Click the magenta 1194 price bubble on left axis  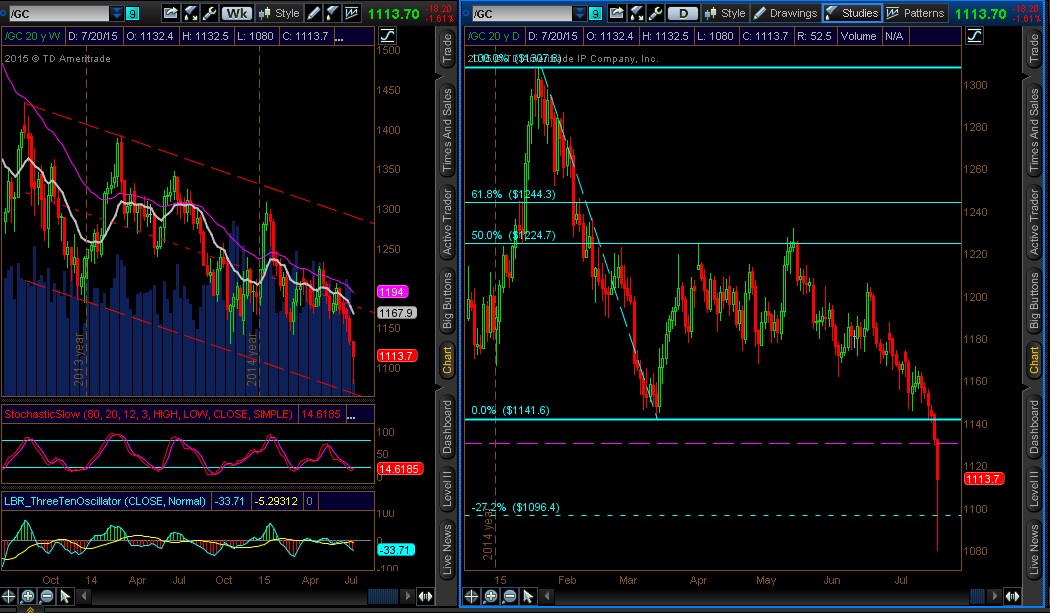coord(392,292)
